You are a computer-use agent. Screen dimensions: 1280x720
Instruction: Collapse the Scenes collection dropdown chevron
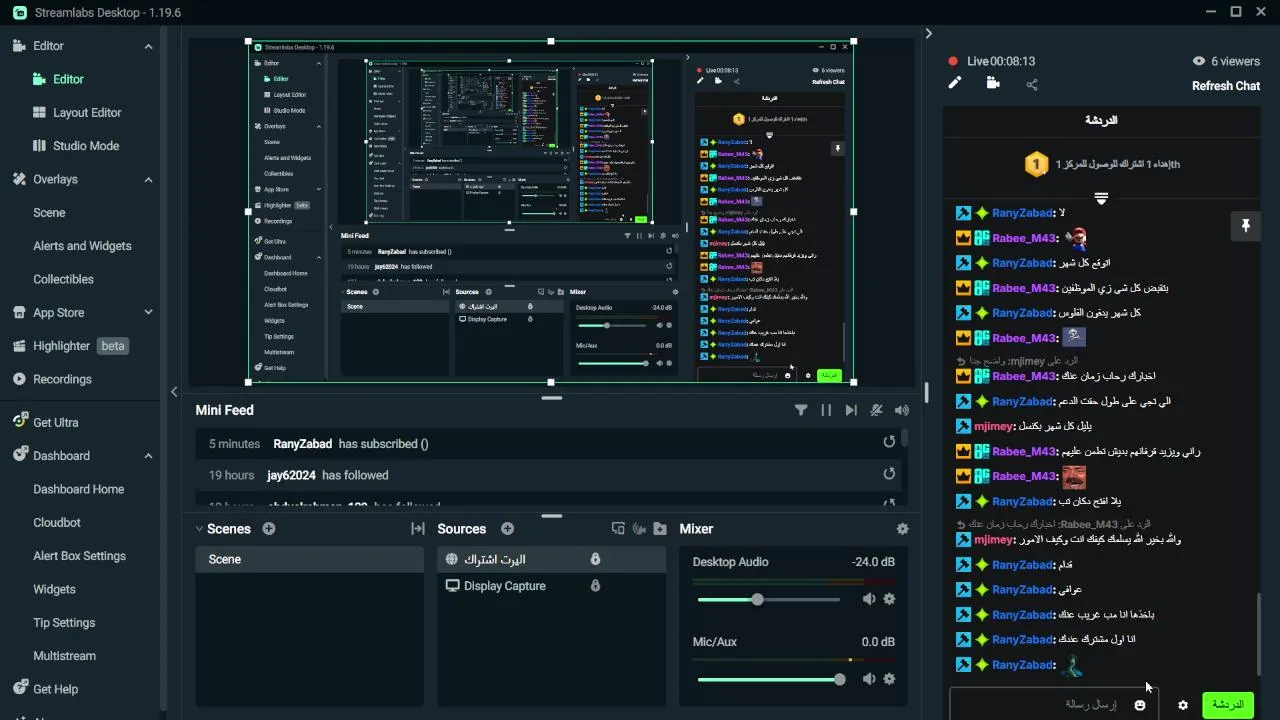click(x=199, y=529)
